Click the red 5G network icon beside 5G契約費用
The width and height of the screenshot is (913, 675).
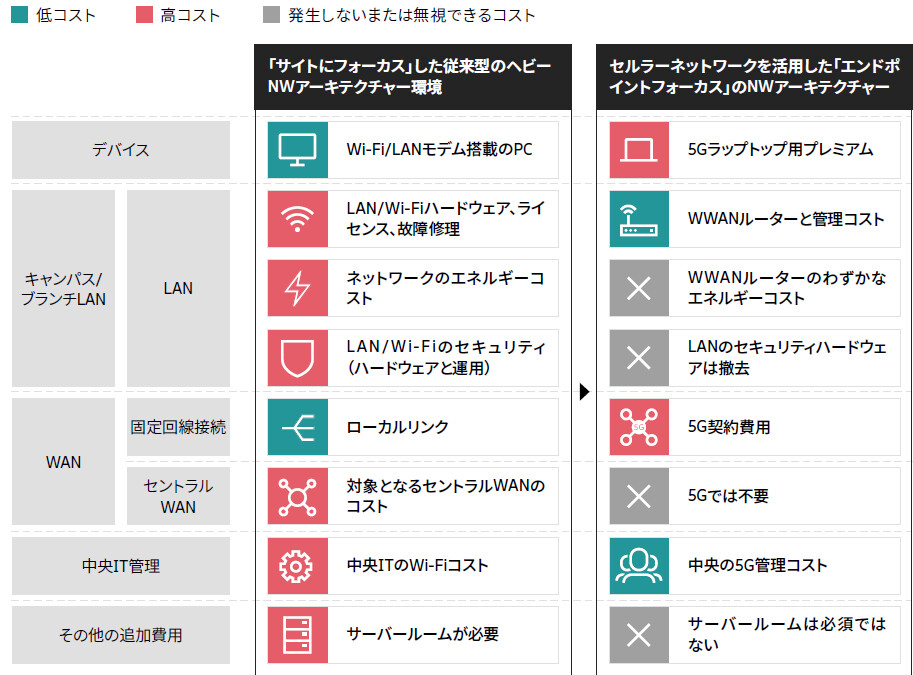tap(639, 427)
